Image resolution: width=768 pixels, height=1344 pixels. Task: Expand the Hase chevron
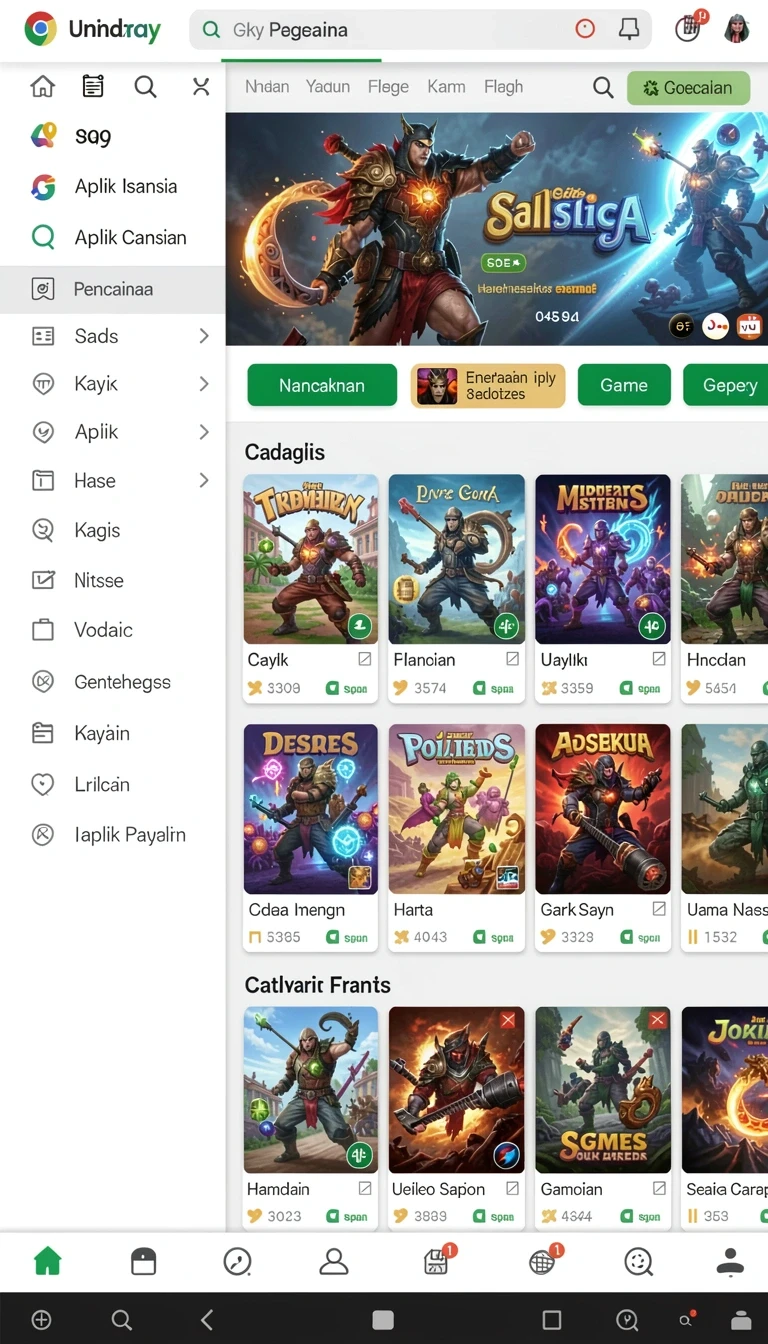(x=204, y=480)
